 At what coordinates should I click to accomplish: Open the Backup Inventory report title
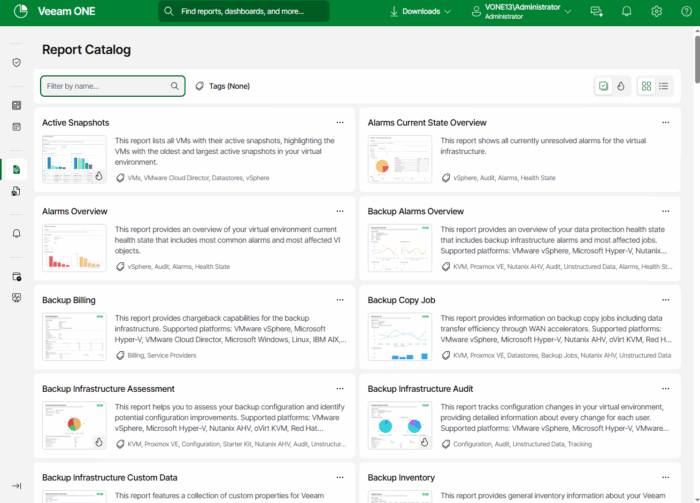pos(401,478)
